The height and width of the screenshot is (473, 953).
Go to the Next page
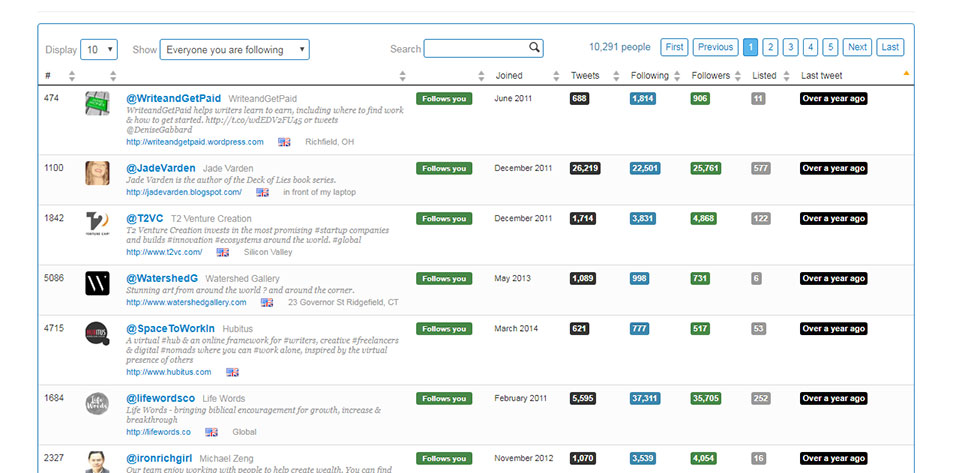tap(858, 47)
